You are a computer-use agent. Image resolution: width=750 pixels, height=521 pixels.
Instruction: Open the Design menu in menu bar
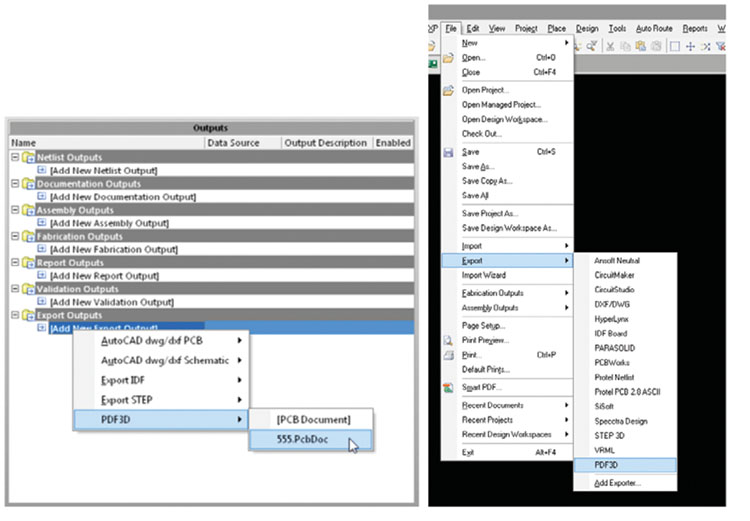pos(587,29)
